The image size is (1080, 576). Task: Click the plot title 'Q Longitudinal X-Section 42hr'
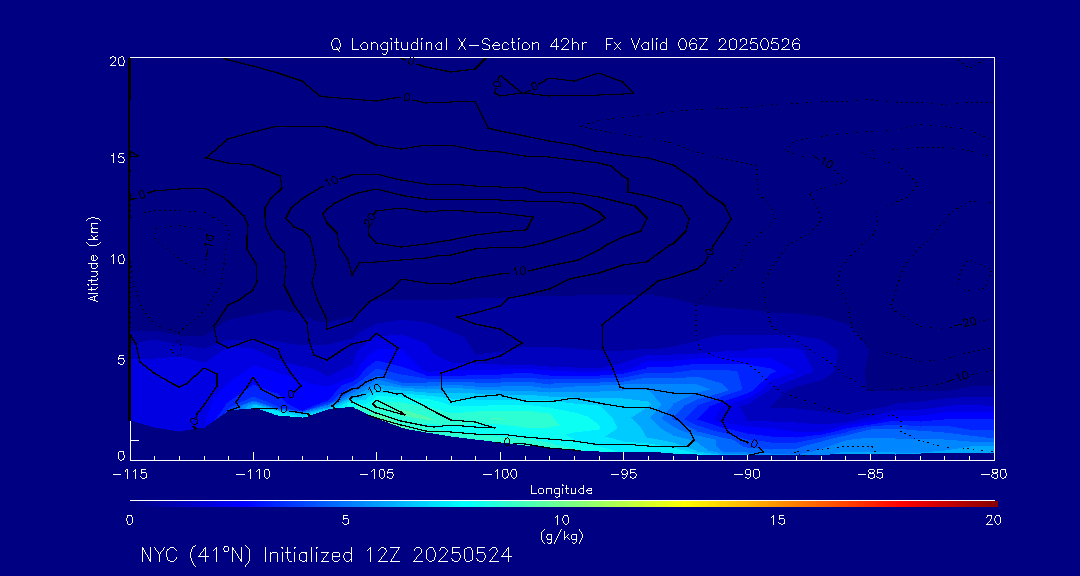459,45
